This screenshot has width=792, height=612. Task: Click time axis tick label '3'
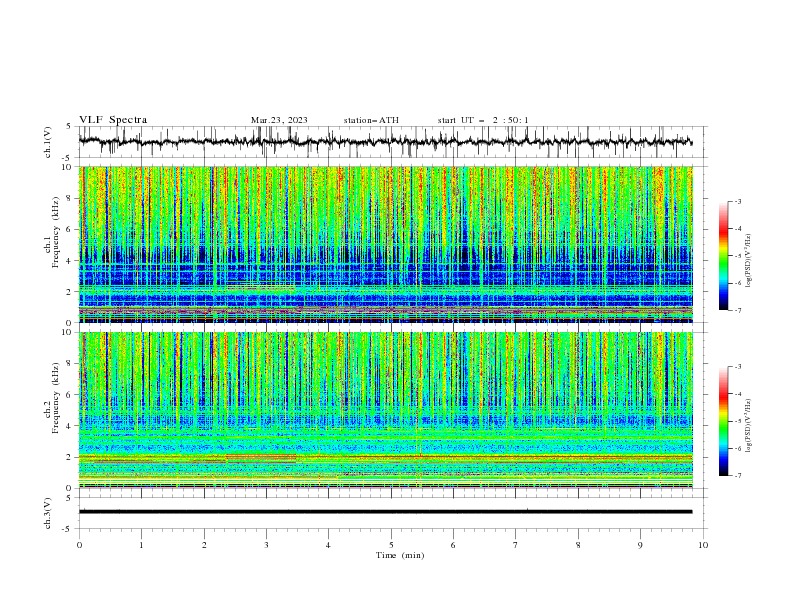click(266, 545)
